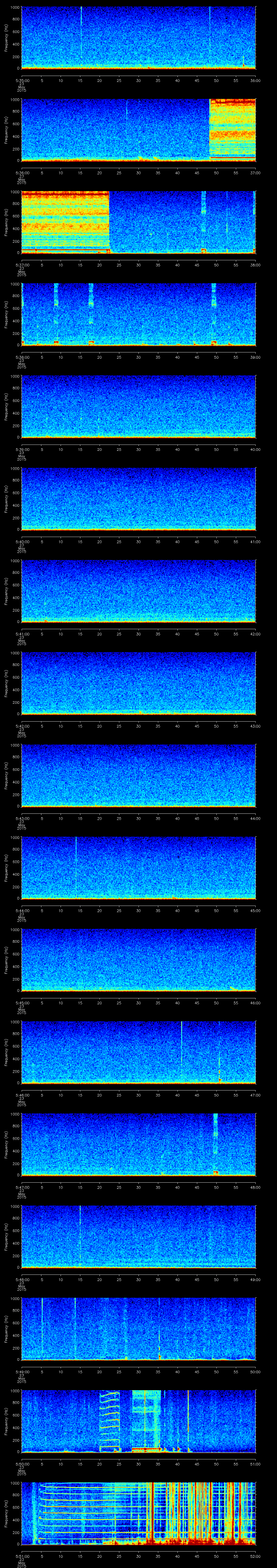Screen dimensions: 277x1568
Task: Click the spectrogram panel starting at 5:45:00
Action: [x=138, y=960]
